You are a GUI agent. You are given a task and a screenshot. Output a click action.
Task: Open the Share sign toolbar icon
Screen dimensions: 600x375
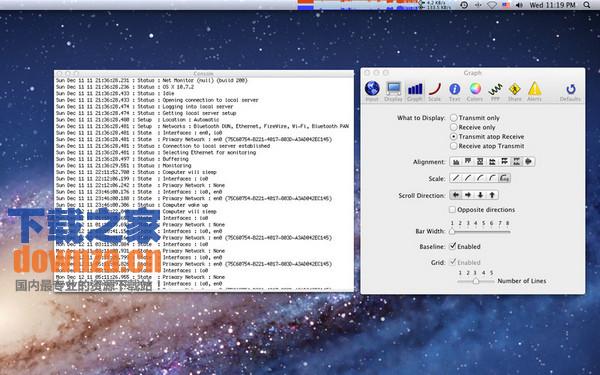514,89
